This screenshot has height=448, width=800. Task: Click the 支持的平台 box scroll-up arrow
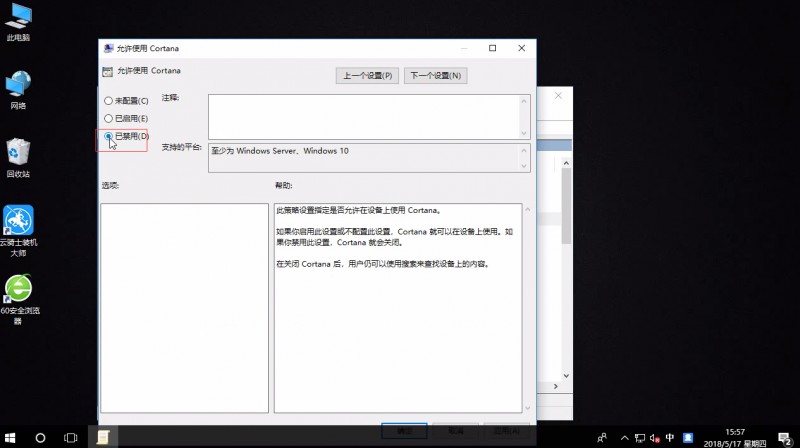(x=524, y=151)
